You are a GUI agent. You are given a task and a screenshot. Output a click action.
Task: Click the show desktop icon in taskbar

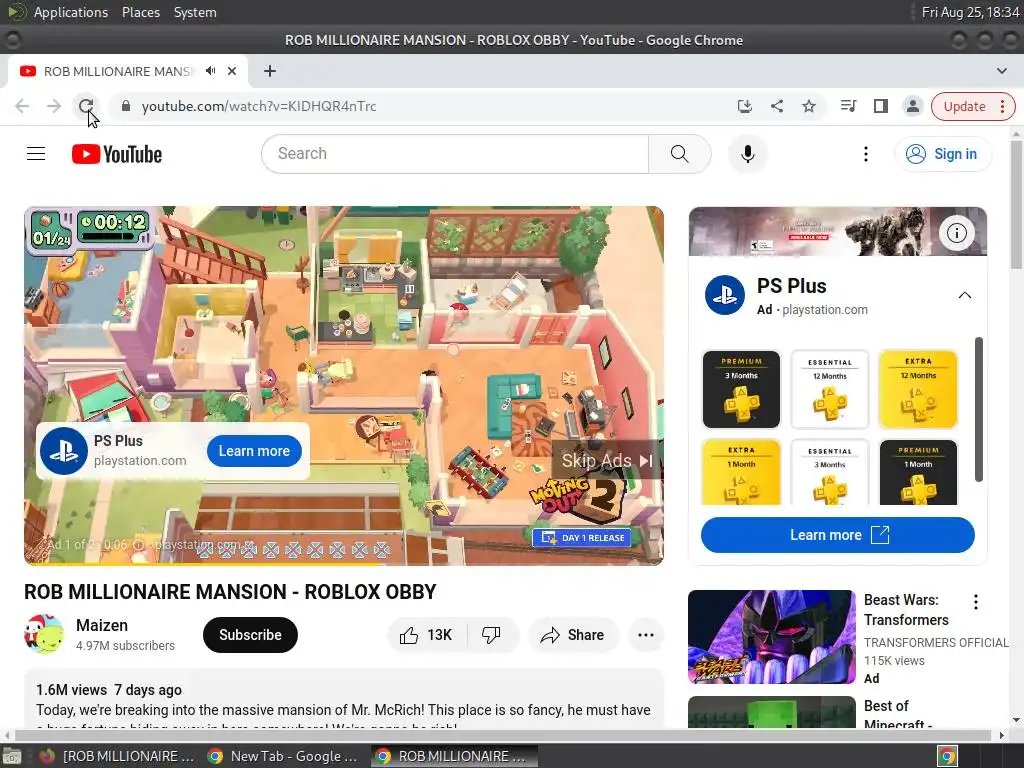tap(12, 757)
